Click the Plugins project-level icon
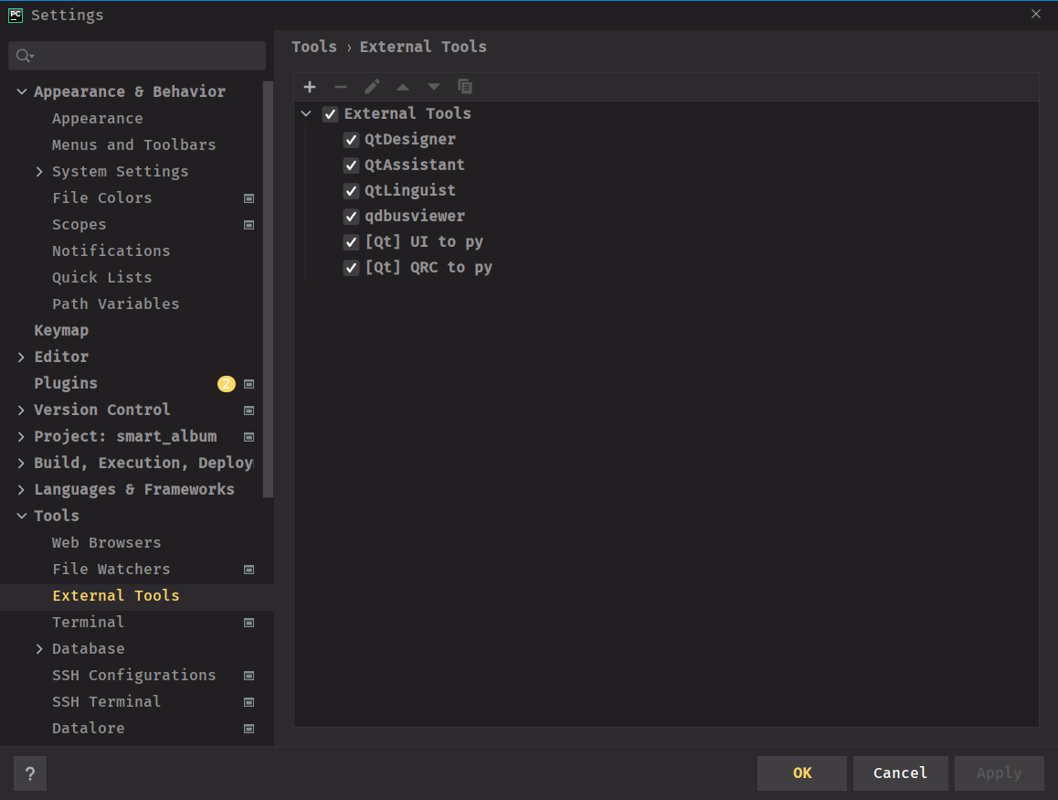1058x800 pixels. (249, 384)
